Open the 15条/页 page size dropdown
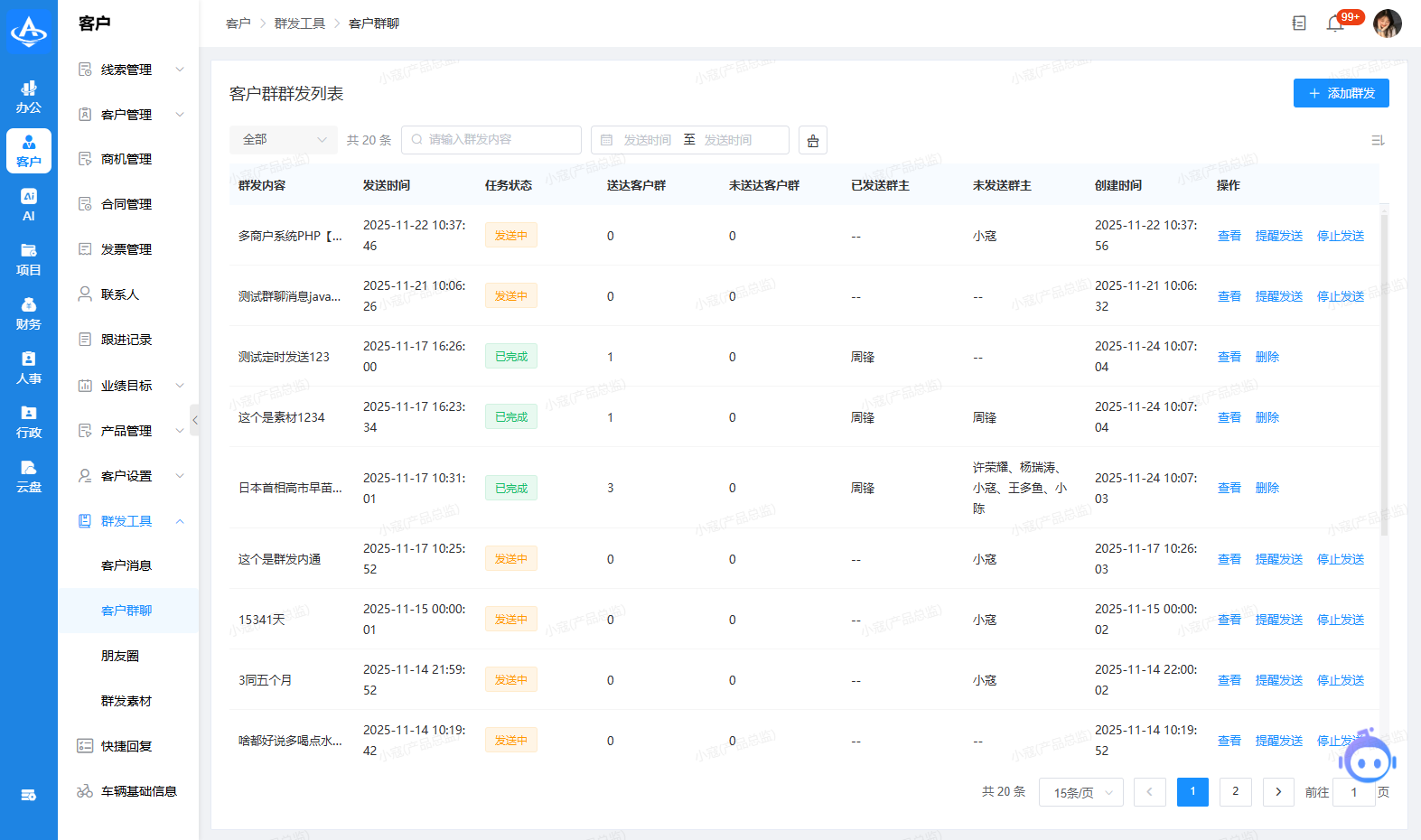Image resolution: width=1421 pixels, height=840 pixels. [x=1081, y=792]
